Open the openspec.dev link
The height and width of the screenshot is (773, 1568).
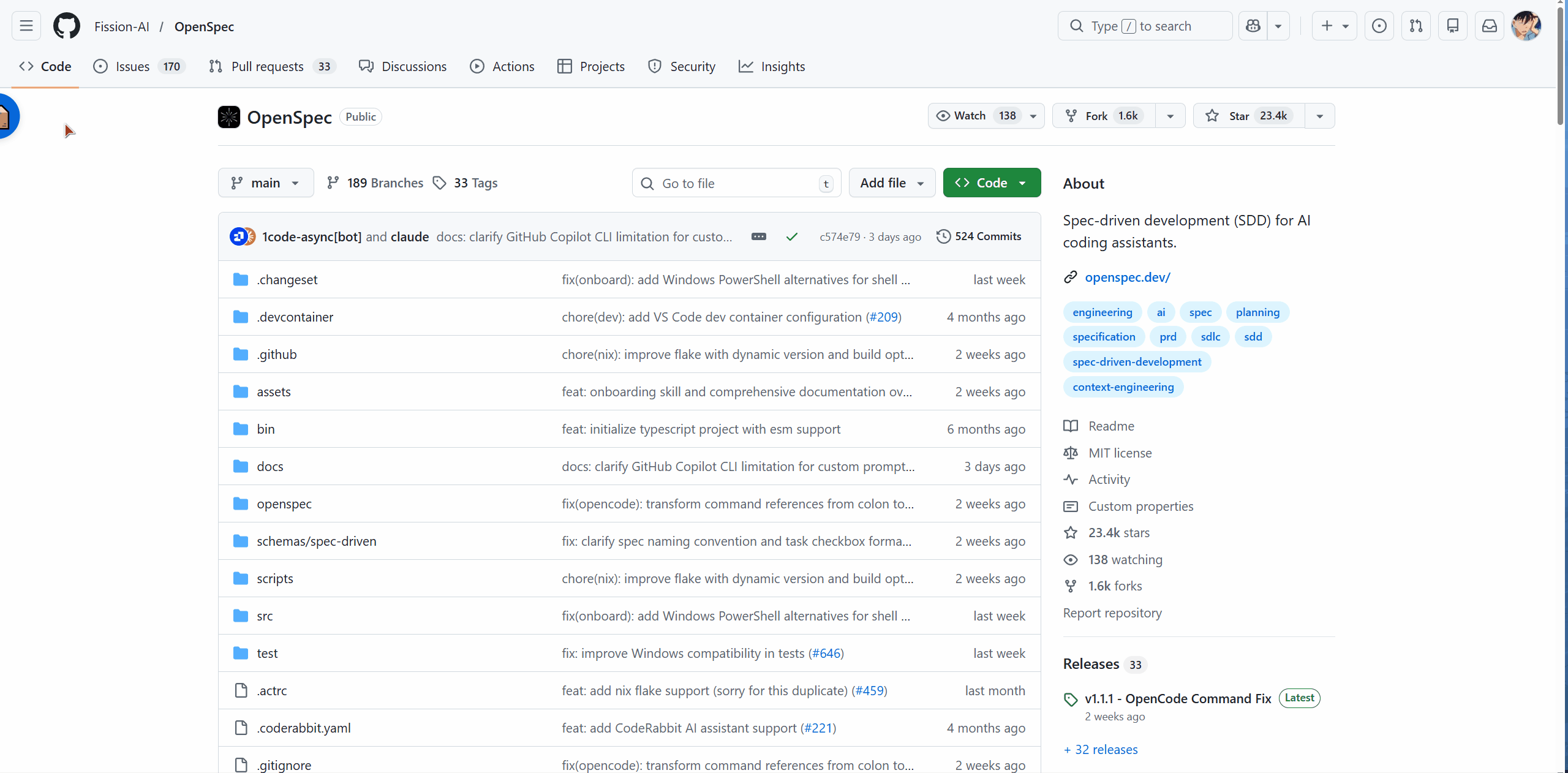point(1127,277)
